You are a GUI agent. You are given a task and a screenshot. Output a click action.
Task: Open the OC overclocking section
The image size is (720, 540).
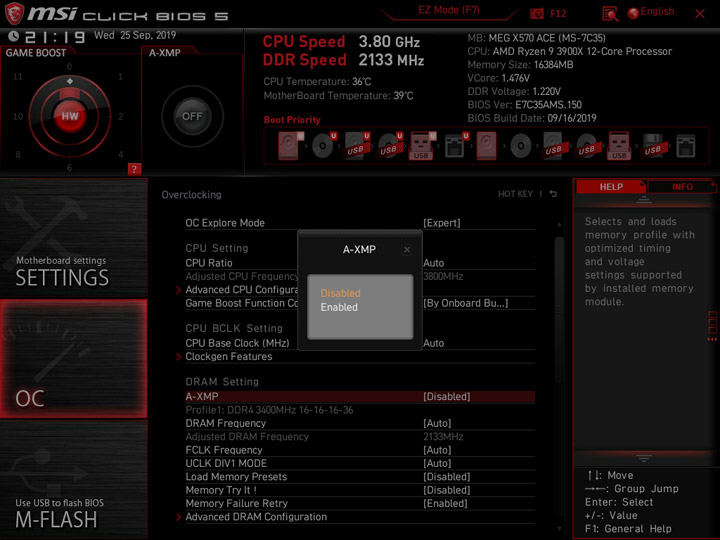coord(73,359)
